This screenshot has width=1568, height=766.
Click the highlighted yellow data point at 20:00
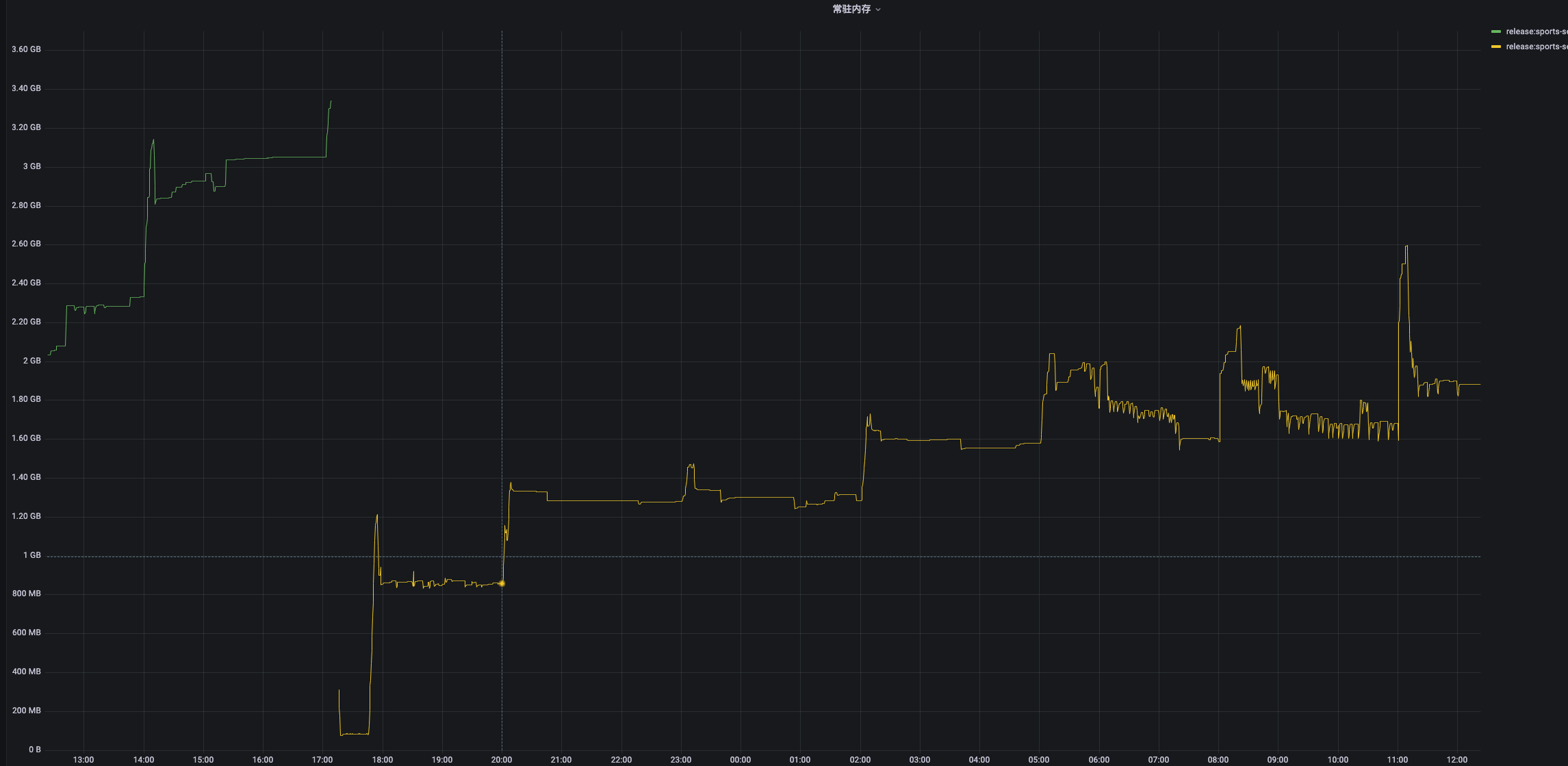(502, 583)
